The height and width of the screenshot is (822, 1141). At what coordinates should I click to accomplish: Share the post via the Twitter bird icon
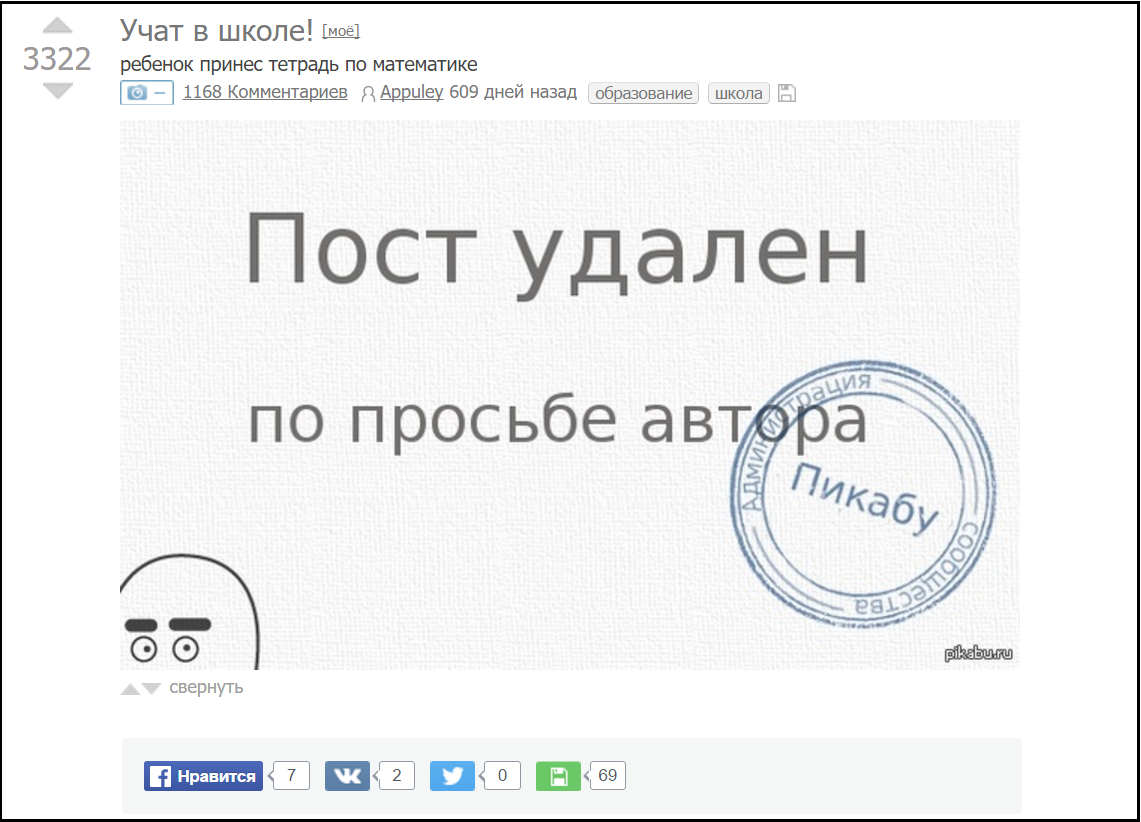(452, 775)
